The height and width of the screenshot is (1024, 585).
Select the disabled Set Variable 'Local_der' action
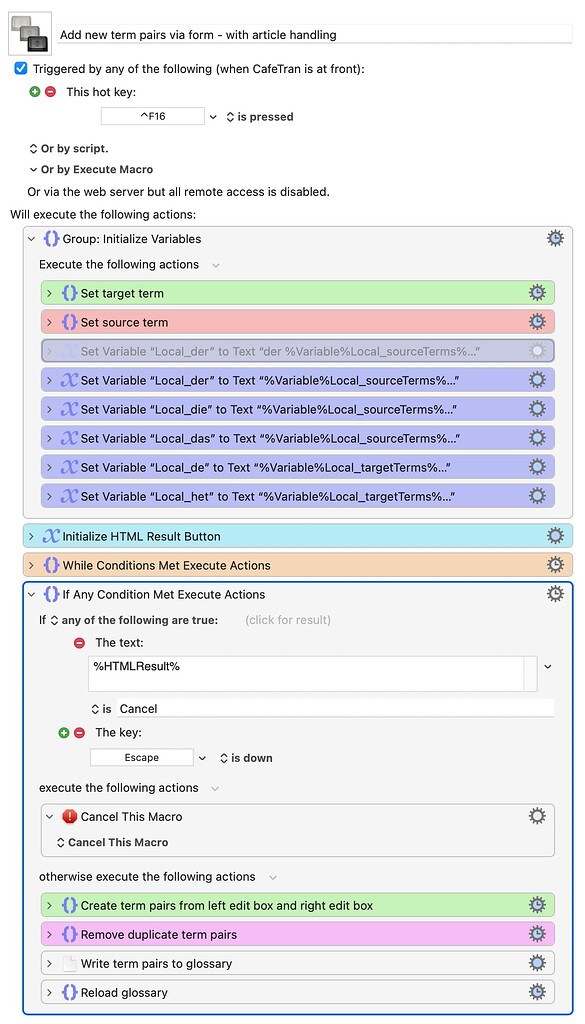coord(298,351)
